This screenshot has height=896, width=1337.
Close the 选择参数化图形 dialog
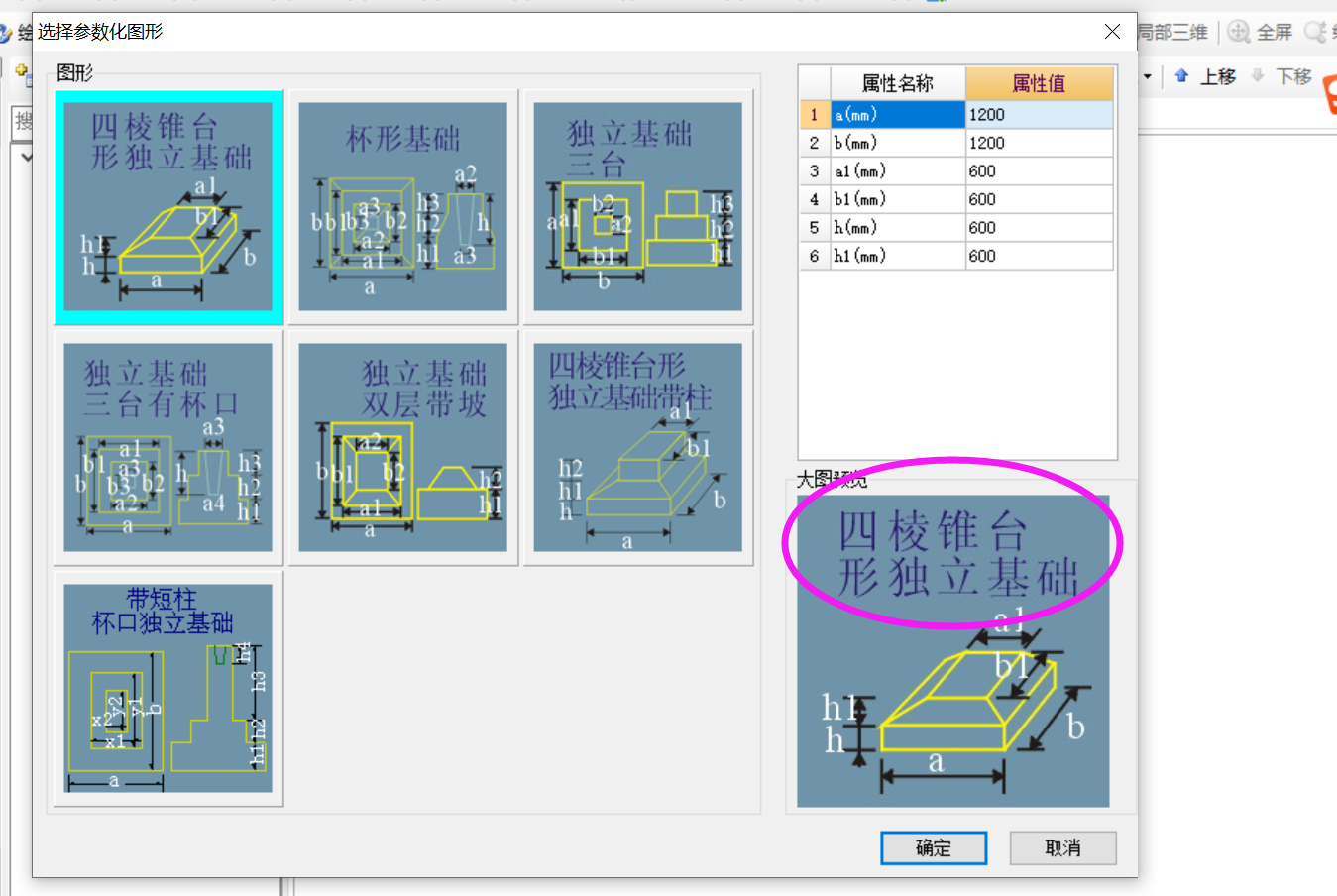coord(1112,32)
